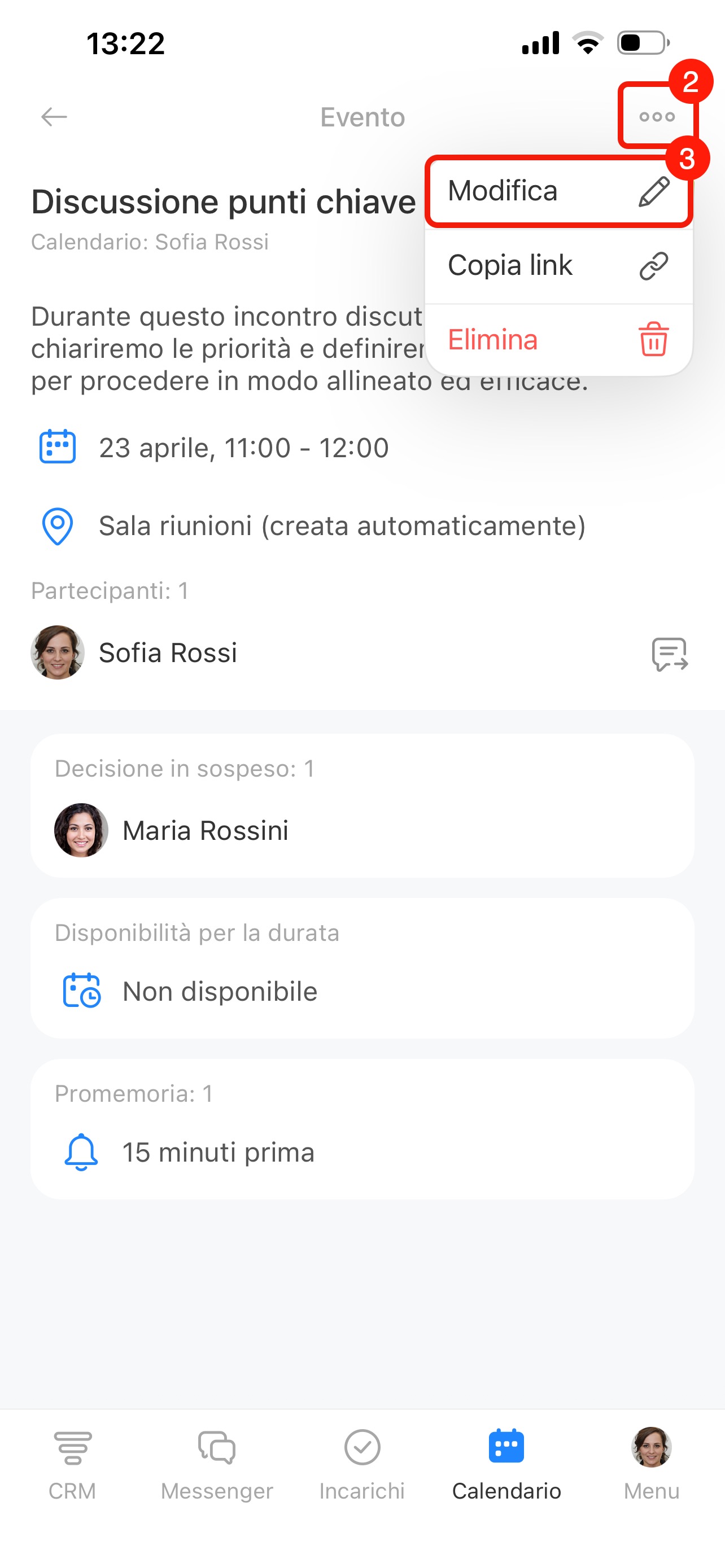Click the red trash icon
This screenshot has height=1568, width=725.
[653, 339]
